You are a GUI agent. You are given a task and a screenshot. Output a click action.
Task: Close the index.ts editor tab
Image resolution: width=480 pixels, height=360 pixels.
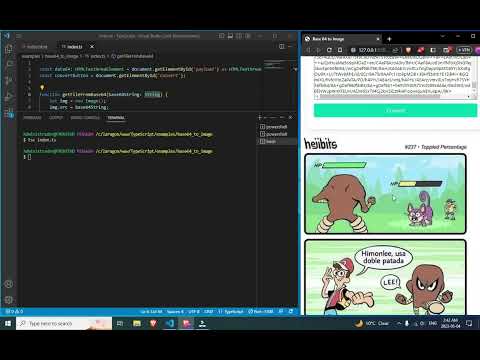tap(92, 47)
